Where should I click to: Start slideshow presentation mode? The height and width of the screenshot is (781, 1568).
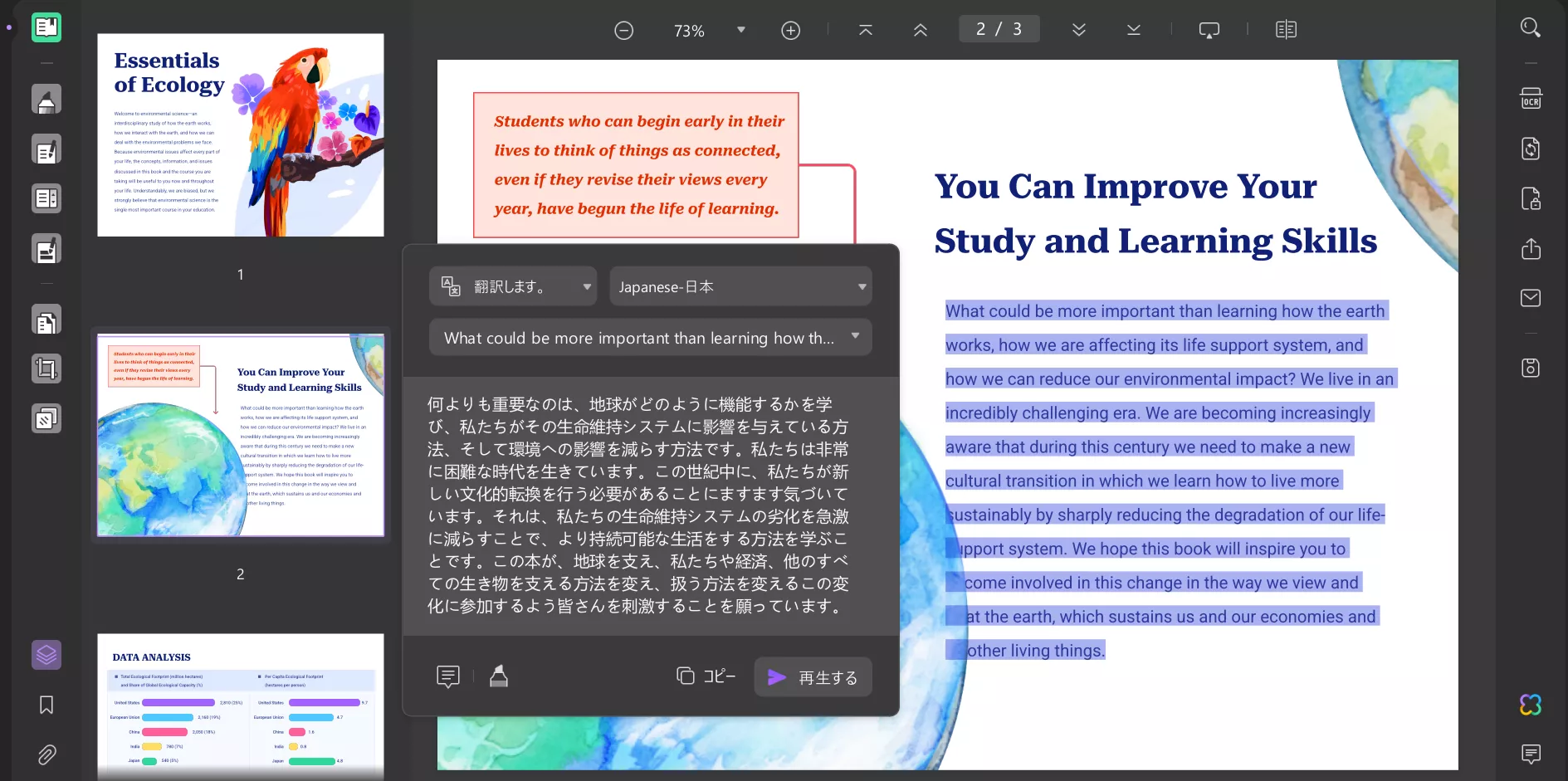pyautogui.click(x=1209, y=30)
